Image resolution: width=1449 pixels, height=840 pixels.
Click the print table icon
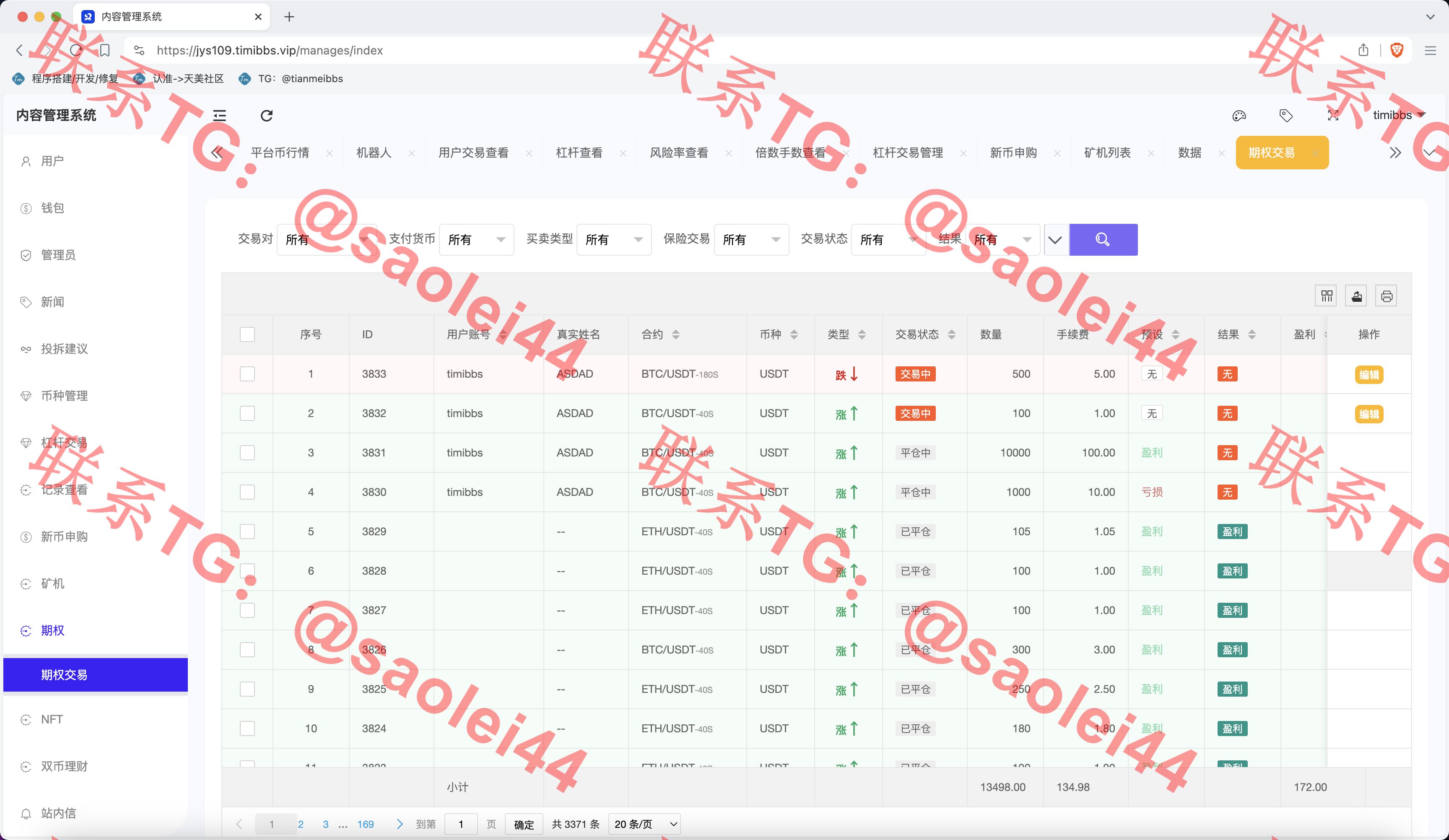(x=1387, y=296)
